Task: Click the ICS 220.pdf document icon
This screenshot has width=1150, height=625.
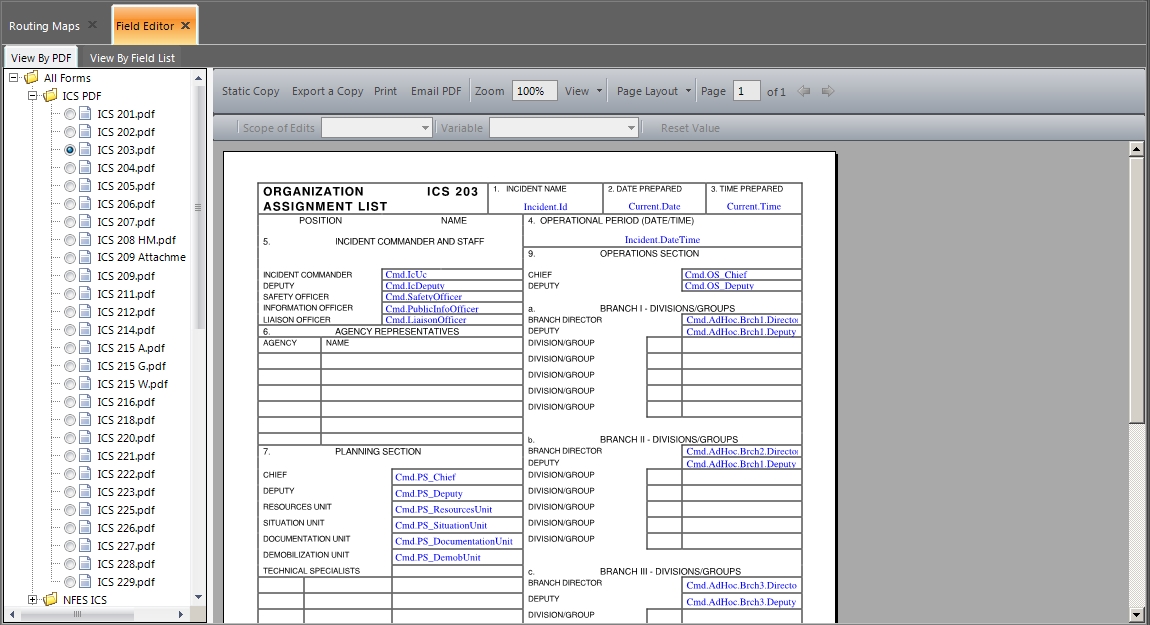Action: [85, 437]
